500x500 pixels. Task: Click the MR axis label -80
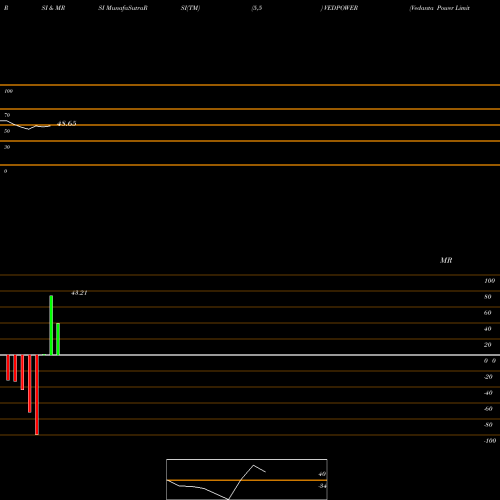(488, 425)
